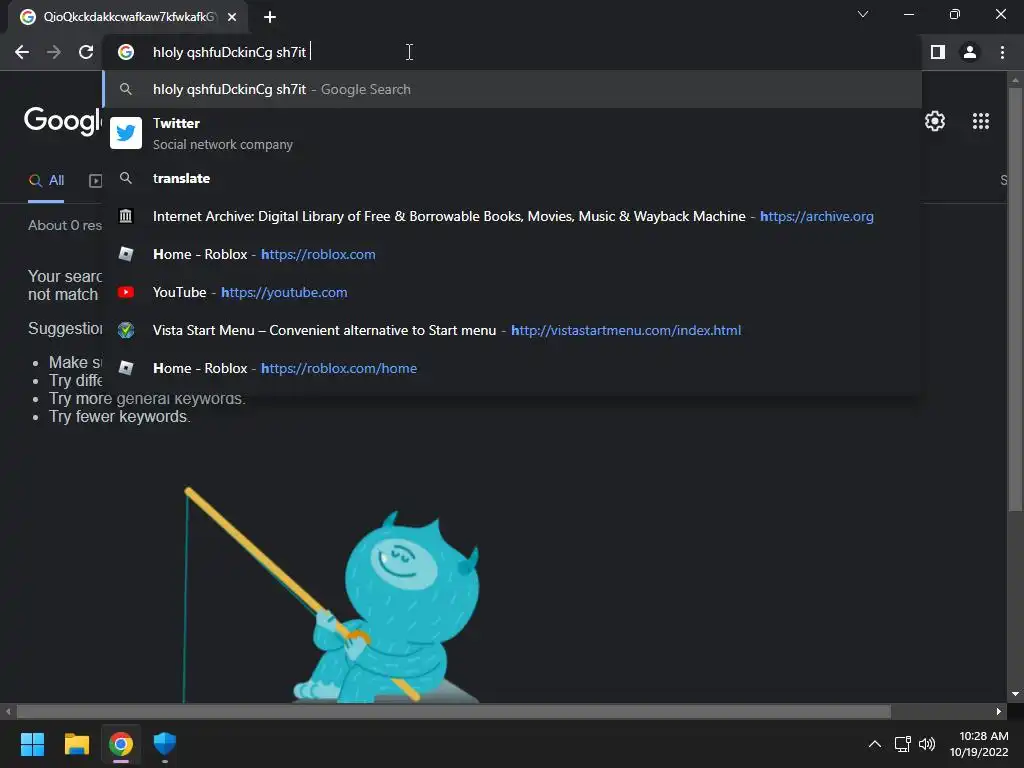Screen dimensions: 1024x768
Task: Show hidden system tray icons
Action: tap(875, 744)
